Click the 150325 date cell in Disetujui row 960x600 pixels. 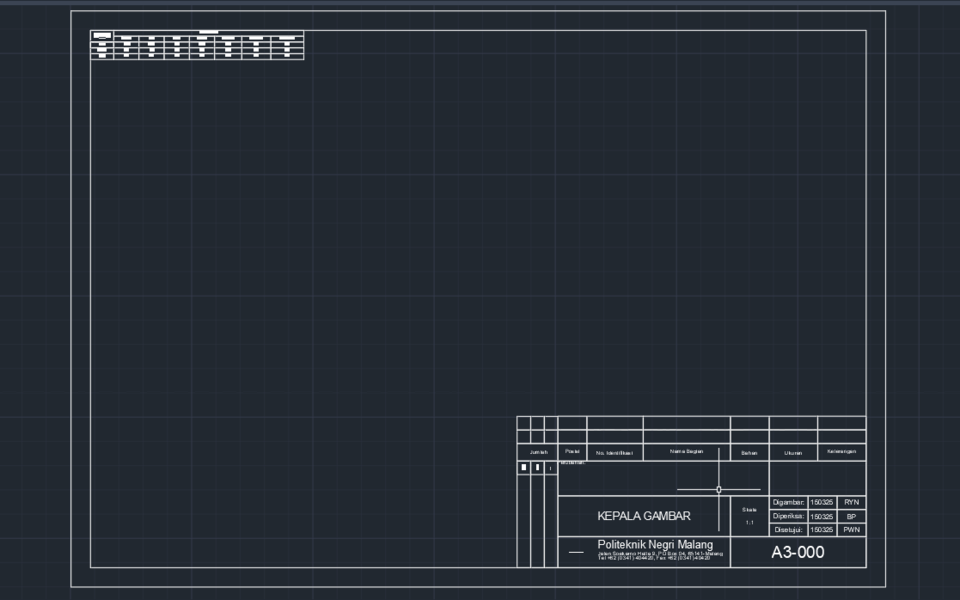tap(821, 530)
